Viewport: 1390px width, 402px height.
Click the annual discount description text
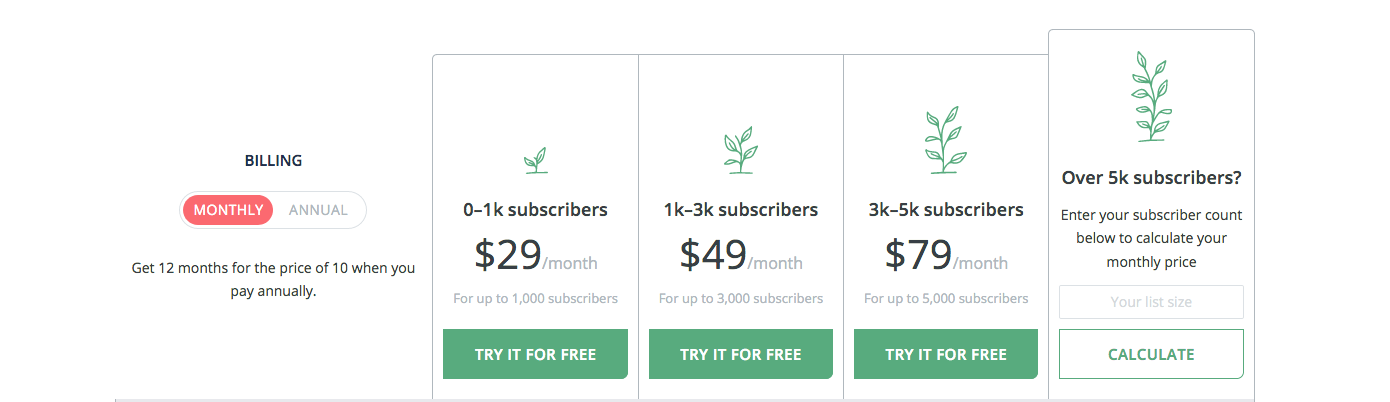pyautogui.click(x=273, y=280)
